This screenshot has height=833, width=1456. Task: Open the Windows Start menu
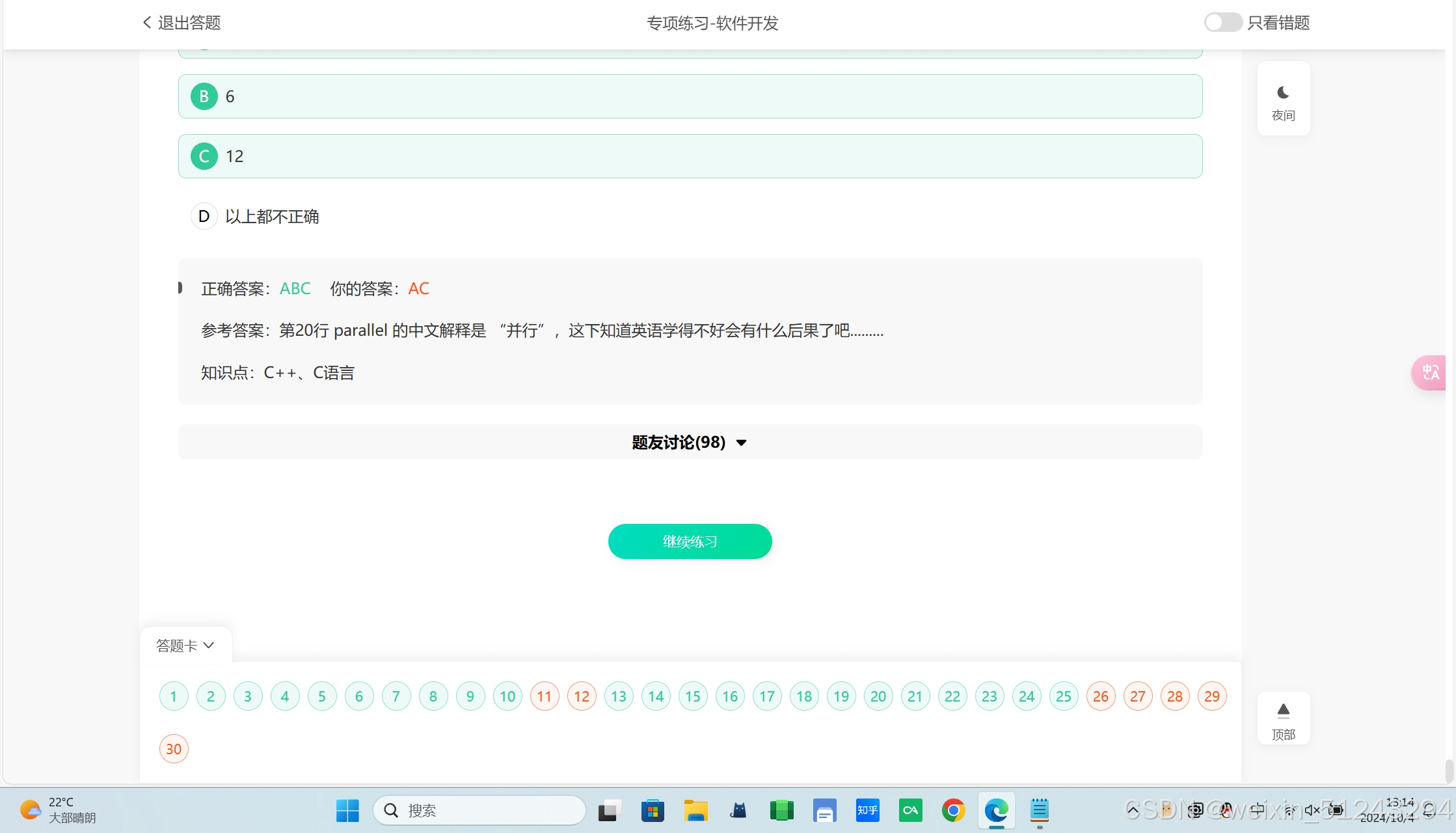pos(347,810)
